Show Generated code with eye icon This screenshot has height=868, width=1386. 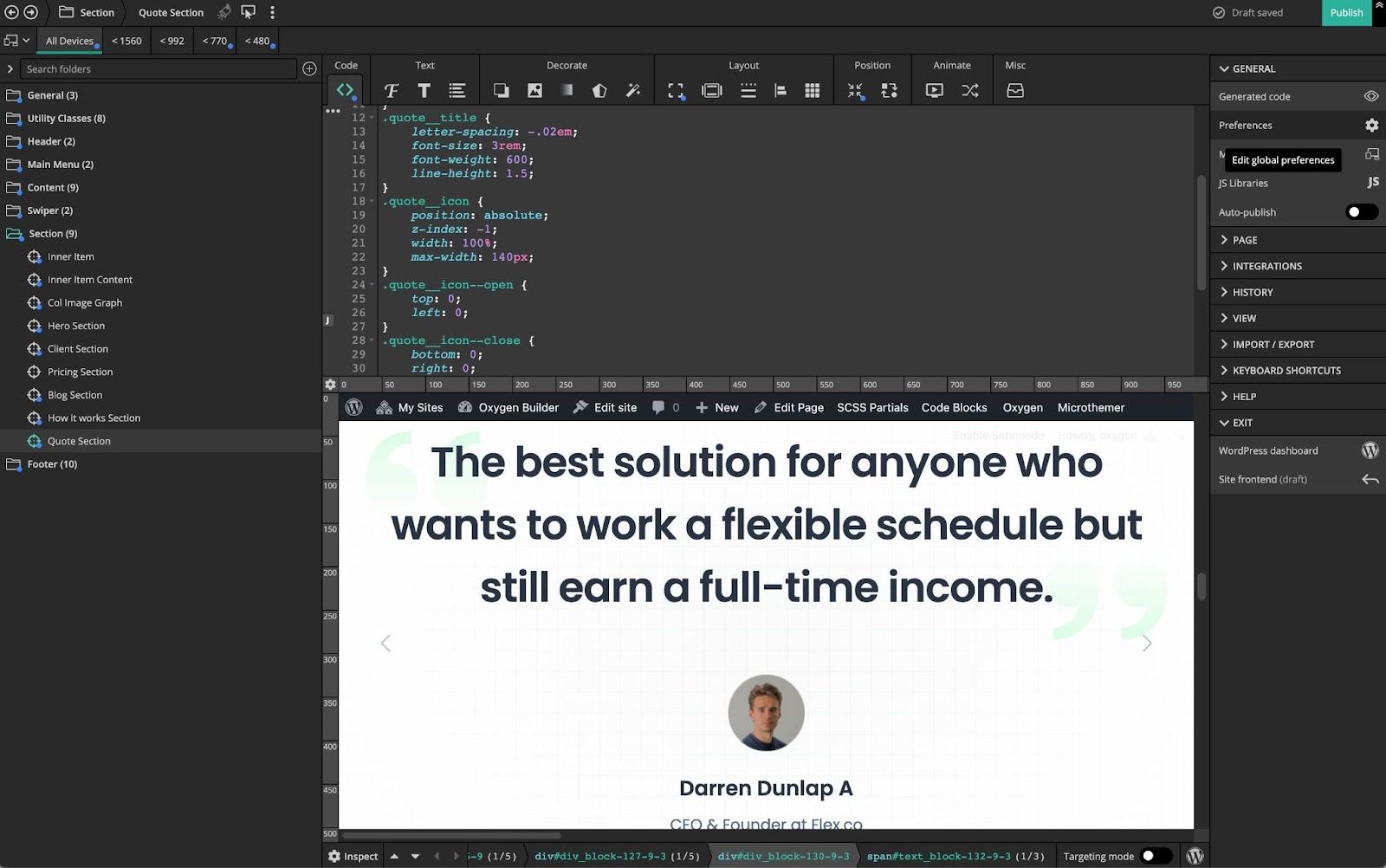point(1370,96)
